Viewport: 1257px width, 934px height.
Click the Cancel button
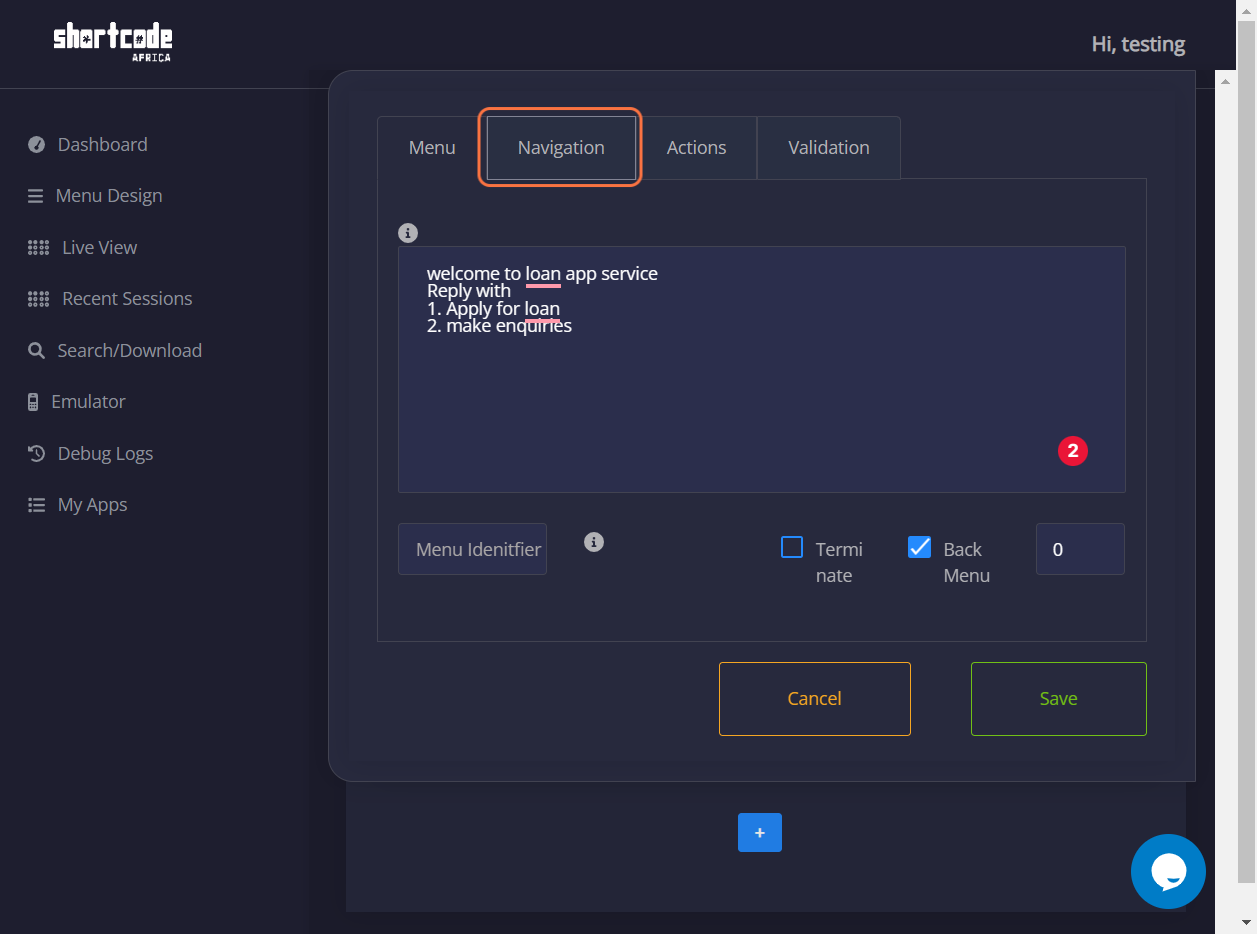tap(815, 699)
